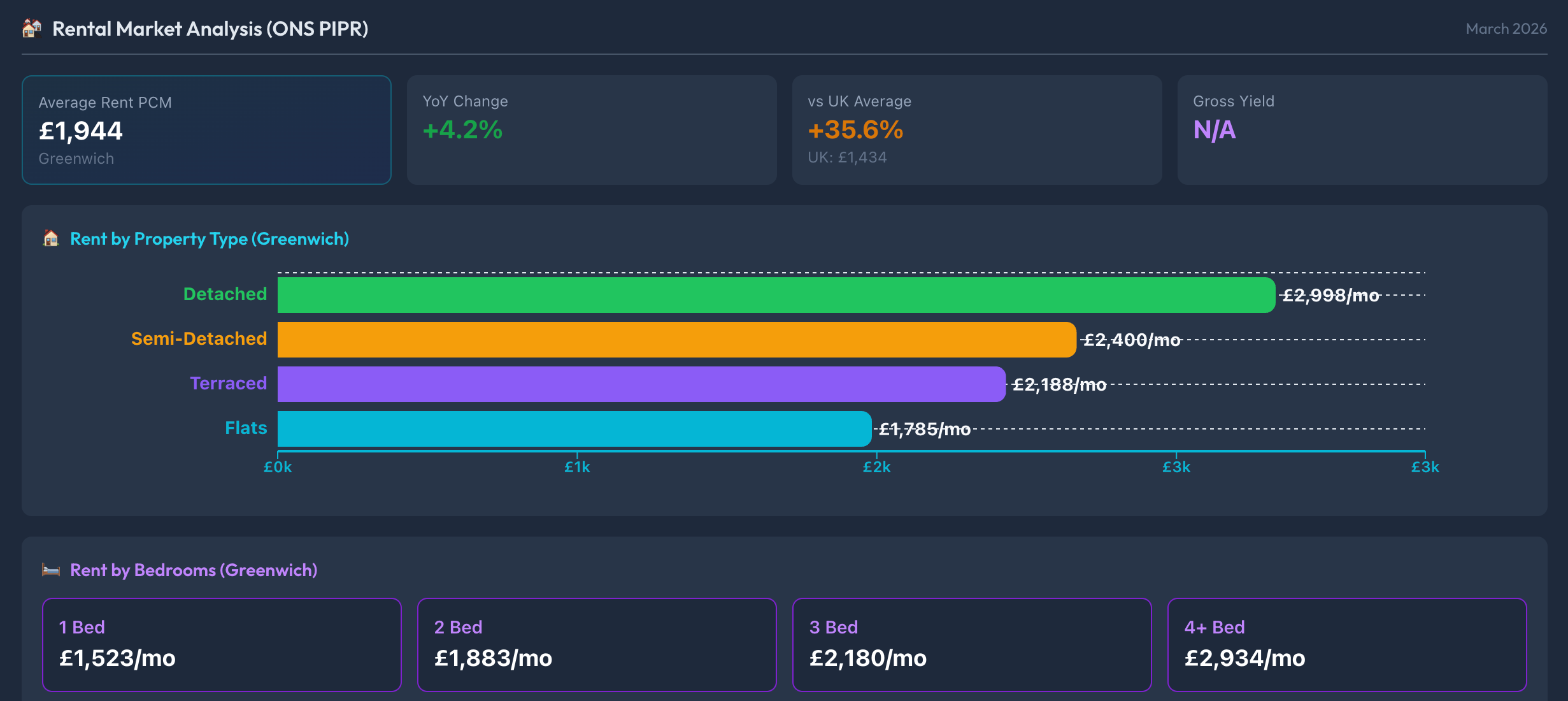Select the 3 Bed rent card
The width and height of the screenshot is (1568, 701).
(x=972, y=644)
